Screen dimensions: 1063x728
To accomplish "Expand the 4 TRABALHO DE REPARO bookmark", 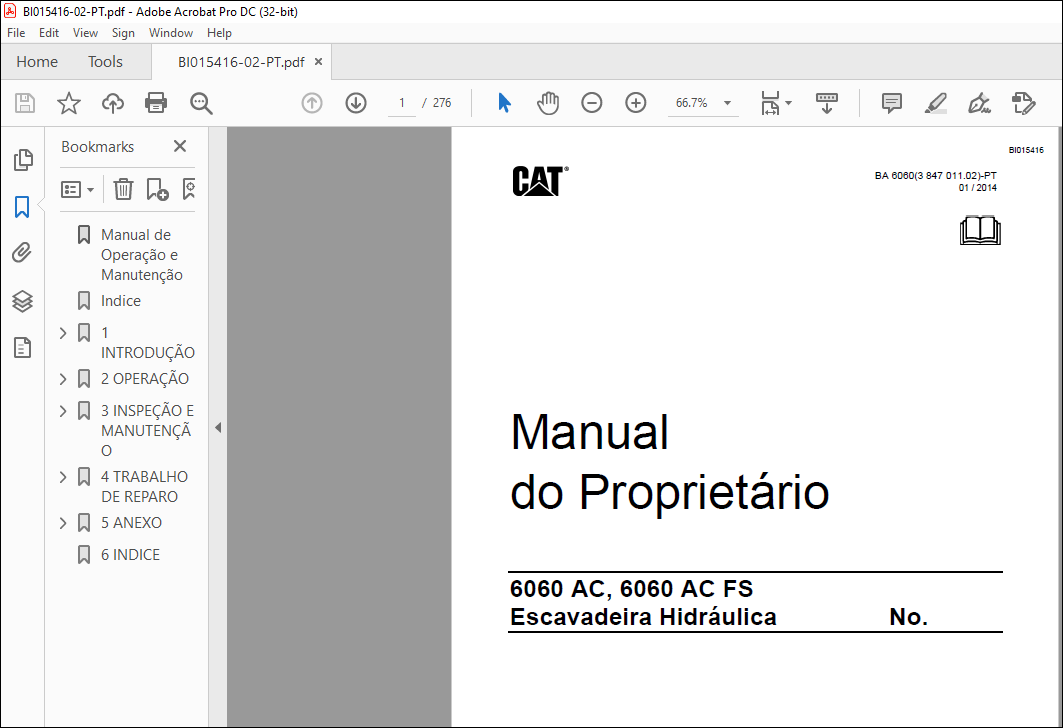I will (x=63, y=477).
